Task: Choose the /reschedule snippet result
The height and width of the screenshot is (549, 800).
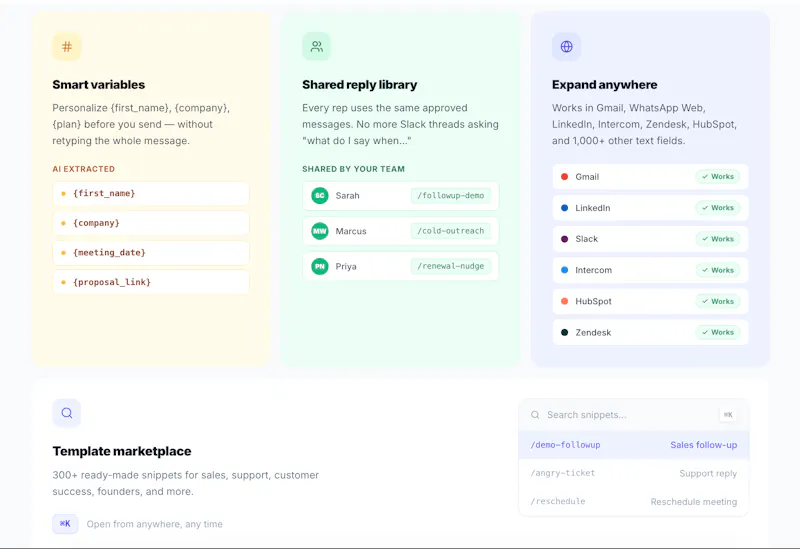Action: click(634, 502)
